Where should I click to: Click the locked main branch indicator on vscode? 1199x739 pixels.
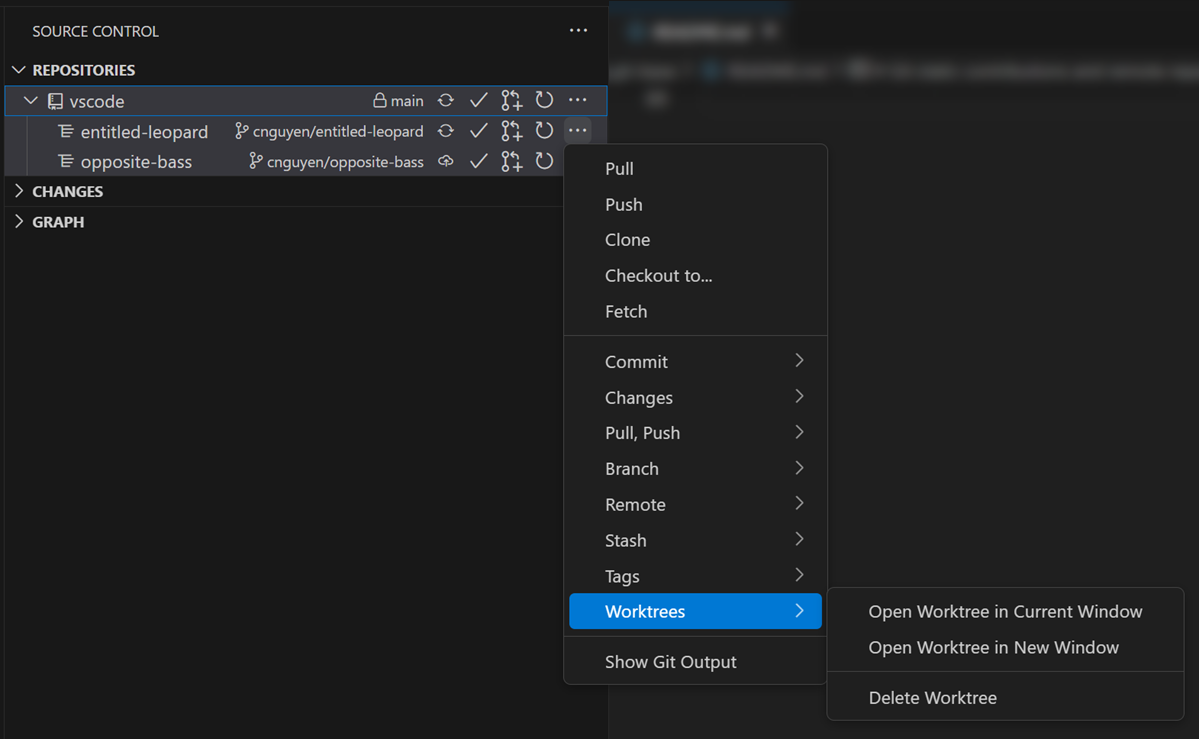tap(398, 100)
